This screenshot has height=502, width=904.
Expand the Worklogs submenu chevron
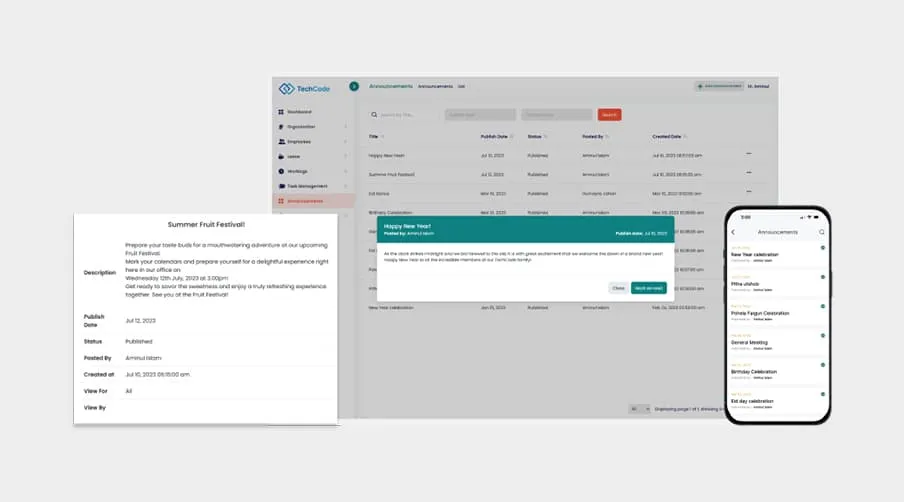coord(346,172)
